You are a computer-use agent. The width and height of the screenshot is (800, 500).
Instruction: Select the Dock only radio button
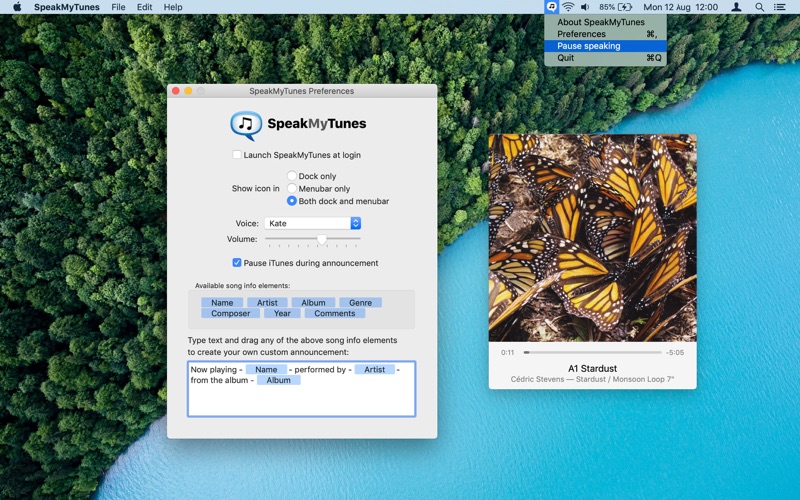click(x=291, y=176)
